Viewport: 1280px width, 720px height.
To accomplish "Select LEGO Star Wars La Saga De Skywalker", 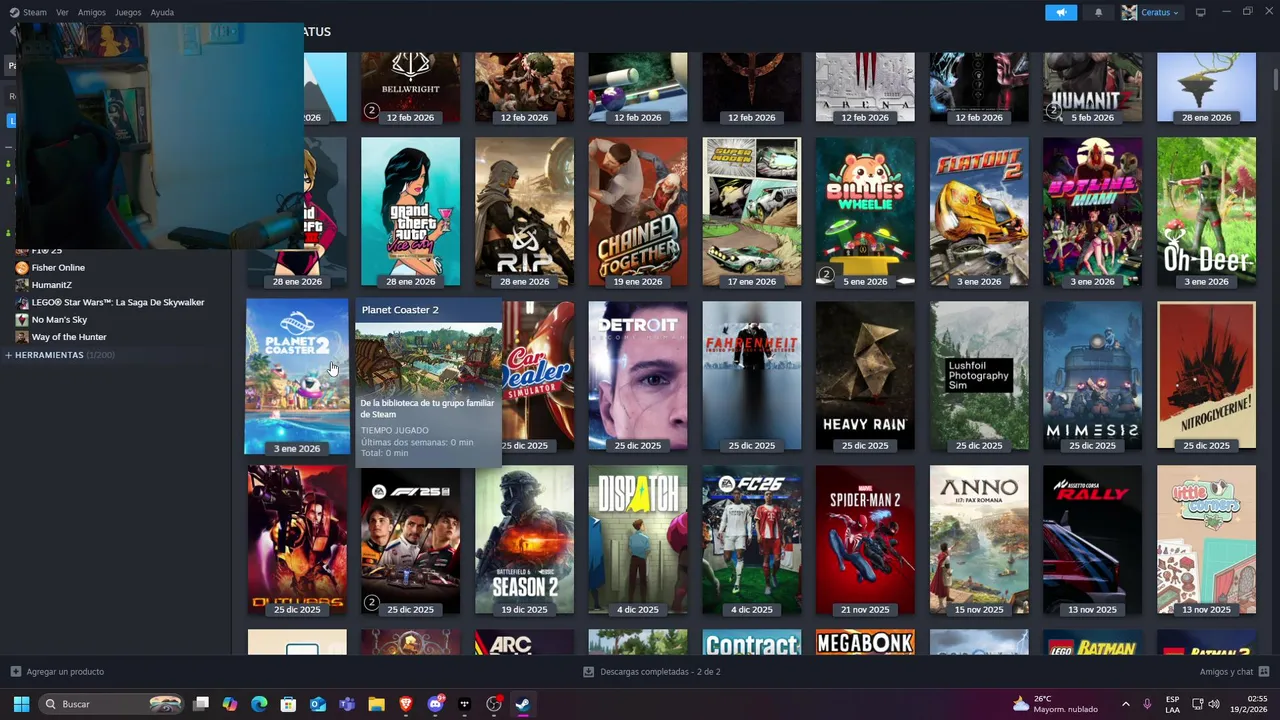I will [118, 302].
